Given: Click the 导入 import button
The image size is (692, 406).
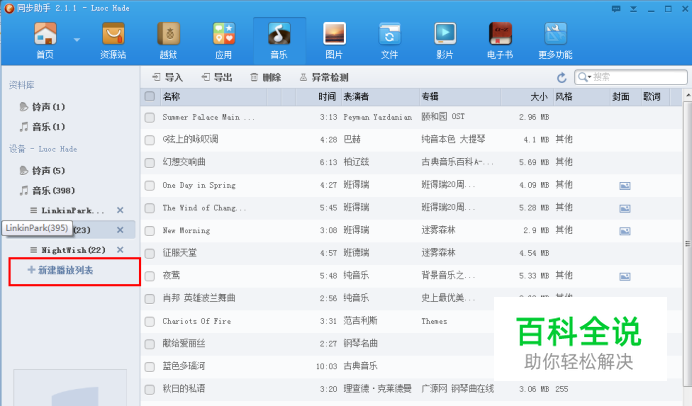Looking at the screenshot, I should click(x=167, y=77).
